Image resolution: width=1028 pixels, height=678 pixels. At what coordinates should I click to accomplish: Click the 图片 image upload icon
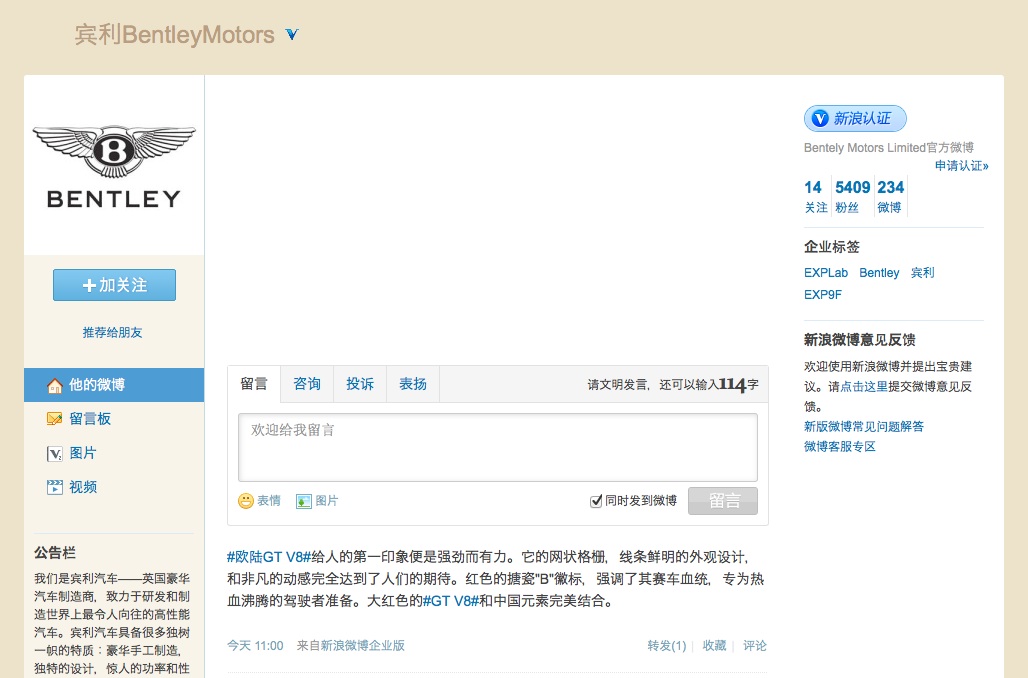point(304,501)
